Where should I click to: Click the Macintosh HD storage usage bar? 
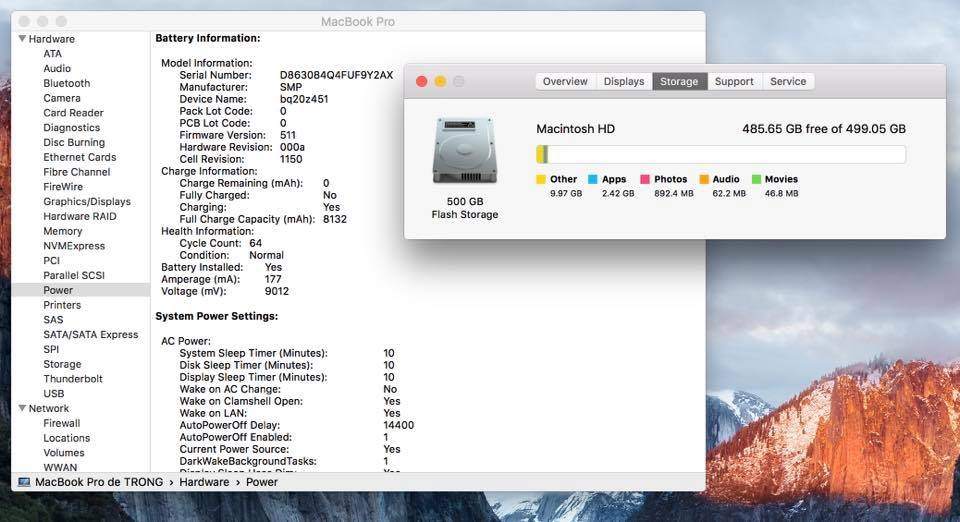pyautogui.click(x=721, y=154)
